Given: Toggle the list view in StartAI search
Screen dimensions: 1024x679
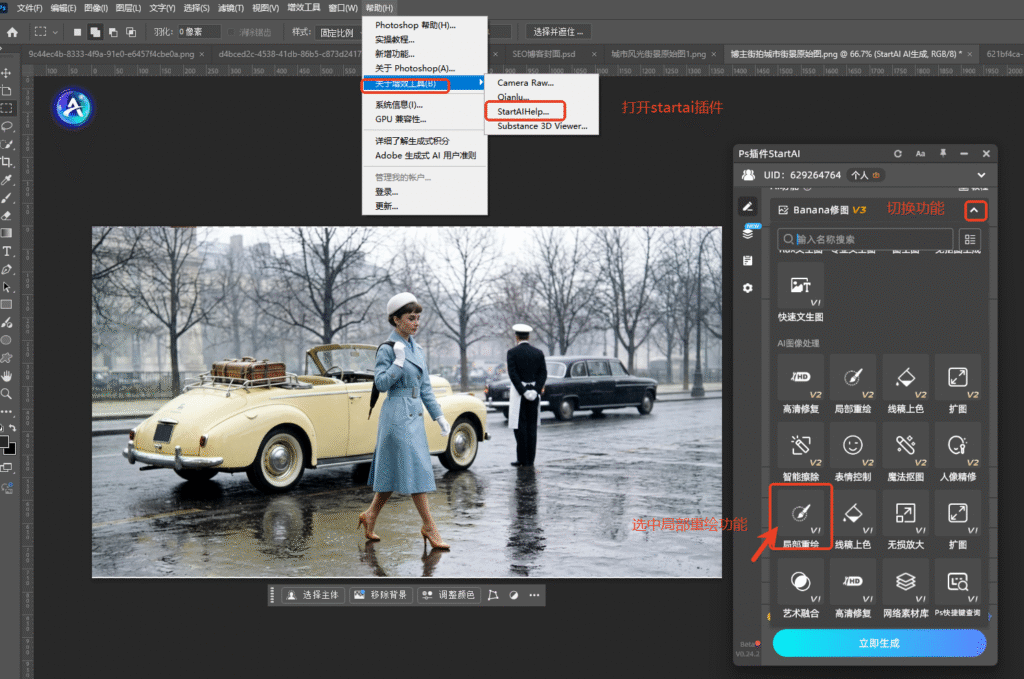Looking at the screenshot, I should pos(970,240).
